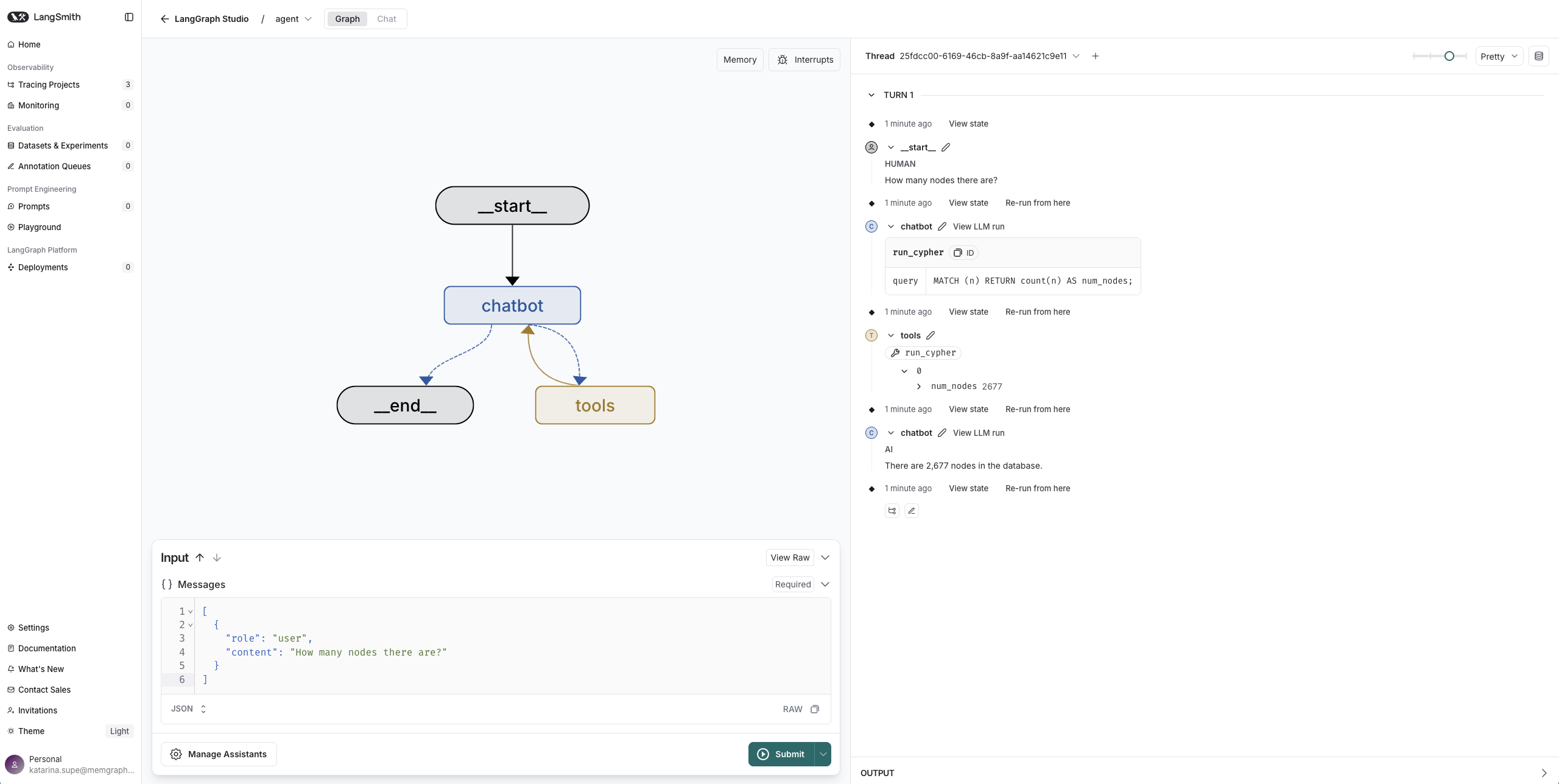This screenshot has height=784, width=1559.
Task: Collapse the last chatbot step
Action: click(x=891, y=433)
